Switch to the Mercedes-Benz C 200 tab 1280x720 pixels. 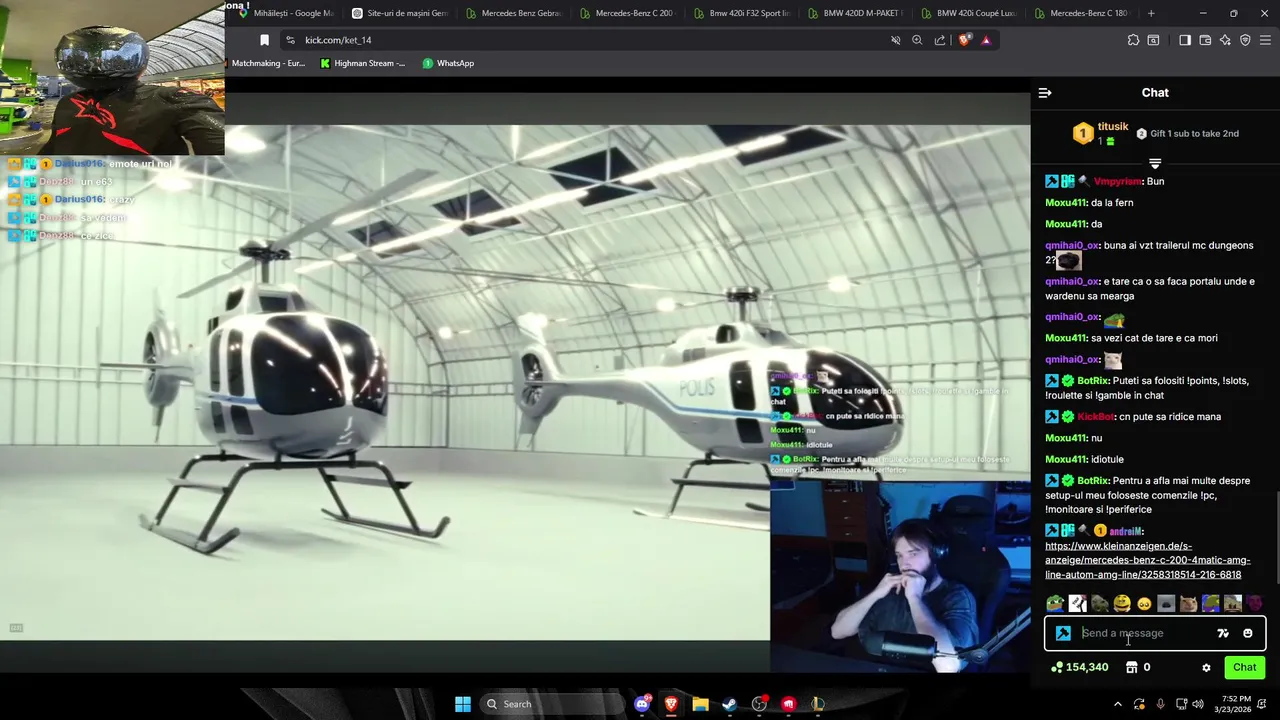(627, 13)
